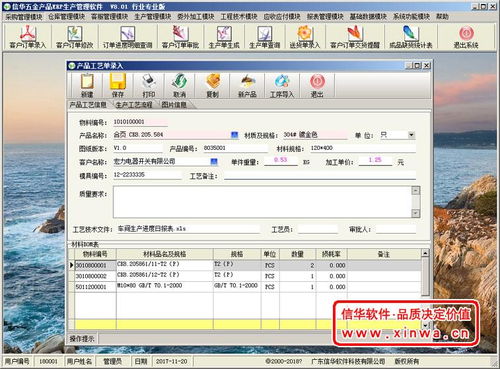Click 退出系统 (exit system) red icon
The image size is (500, 369).
coord(466,37)
